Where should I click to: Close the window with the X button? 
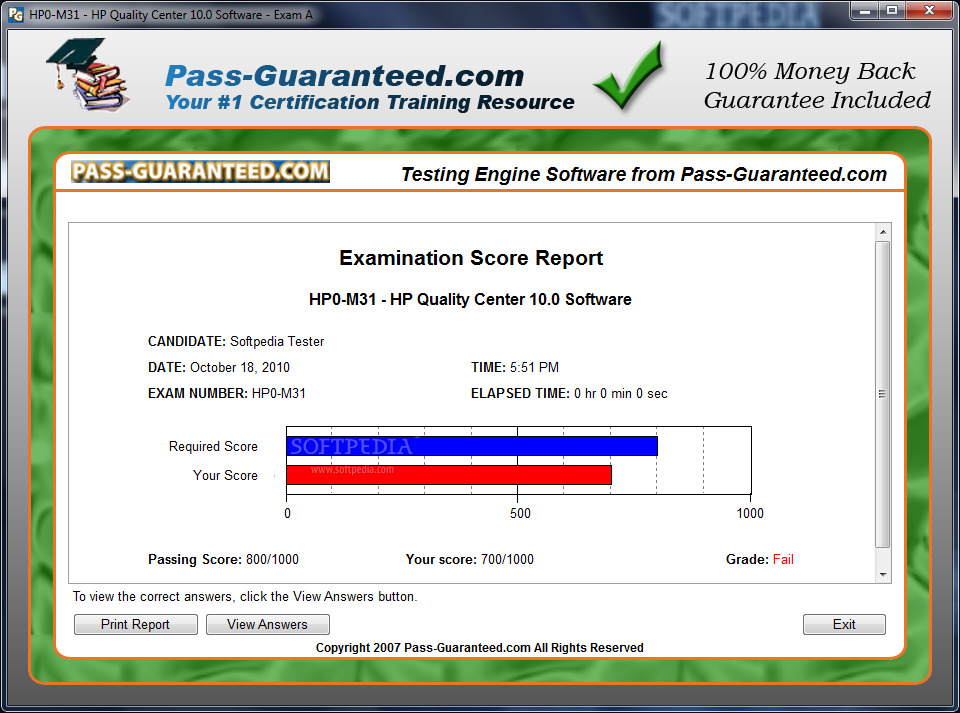click(x=929, y=10)
